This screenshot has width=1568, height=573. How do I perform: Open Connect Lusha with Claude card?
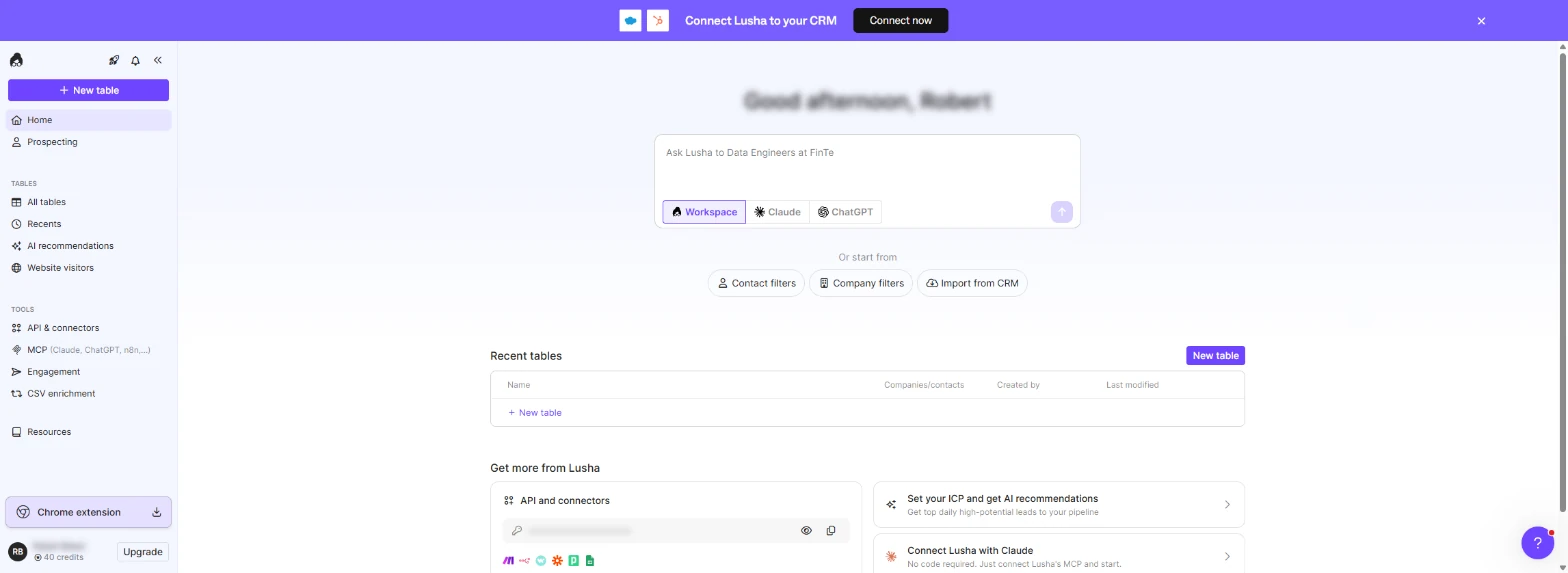[x=1059, y=555]
